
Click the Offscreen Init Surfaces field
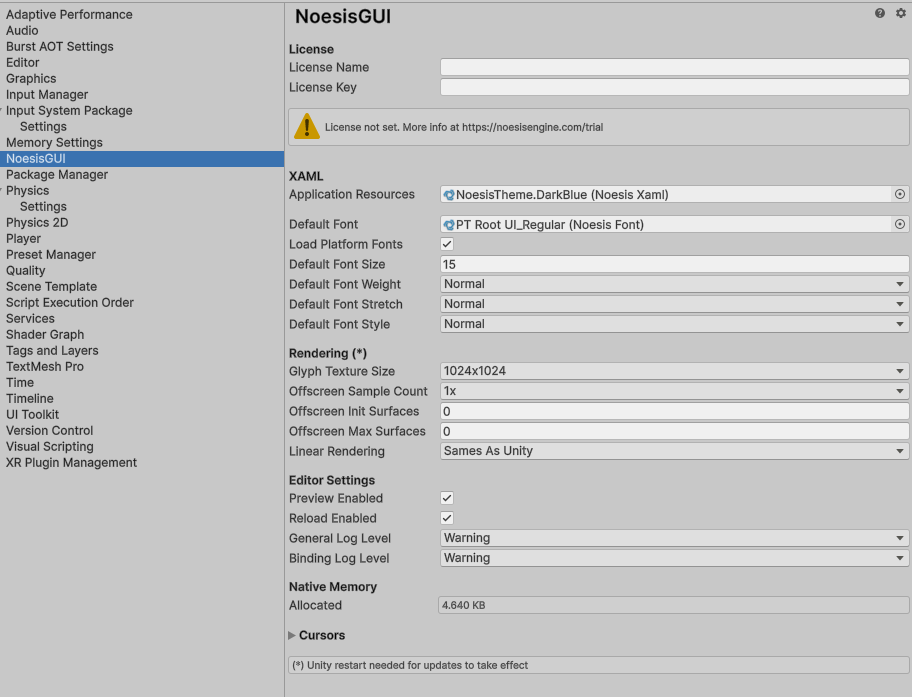pos(674,411)
